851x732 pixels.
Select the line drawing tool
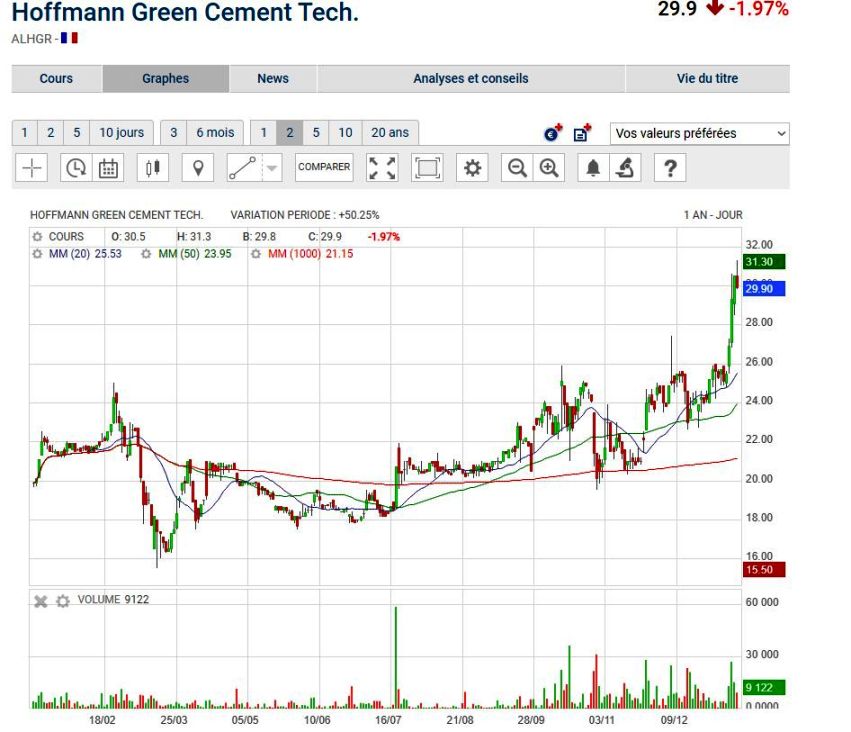coord(244,168)
